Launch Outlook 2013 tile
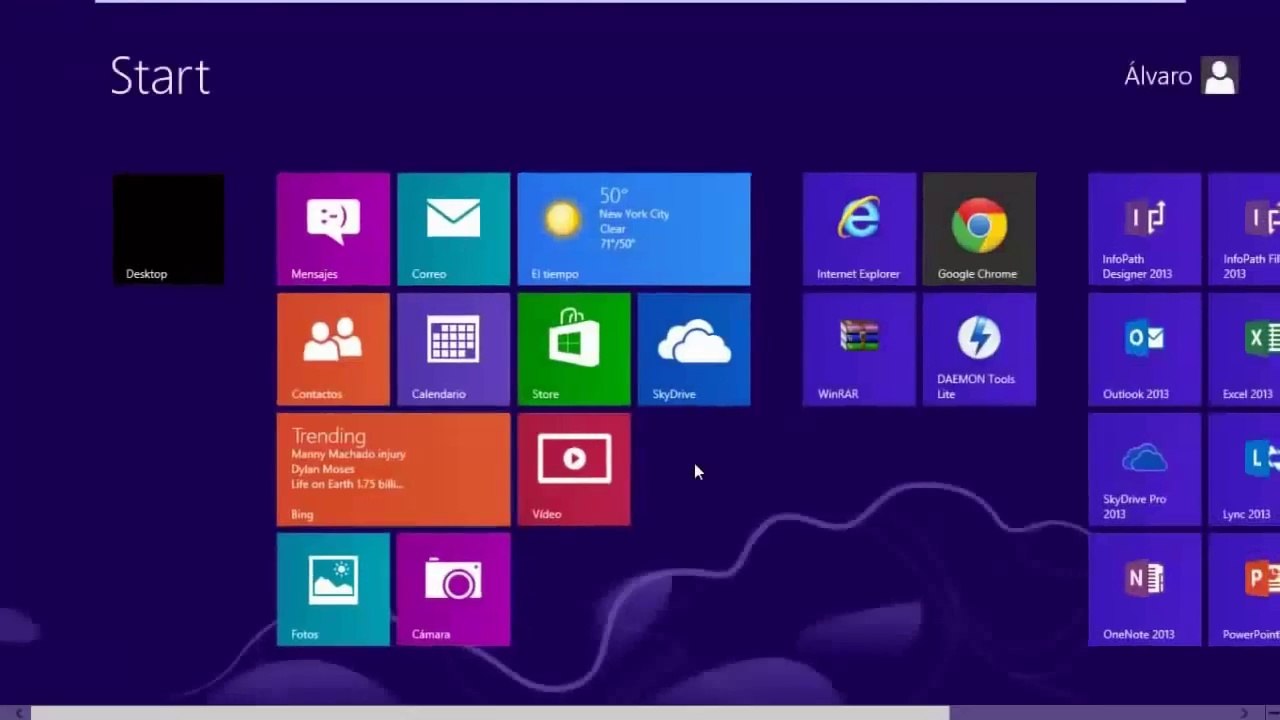The width and height of the screenshot is (1280, 720). point(1144,349)
